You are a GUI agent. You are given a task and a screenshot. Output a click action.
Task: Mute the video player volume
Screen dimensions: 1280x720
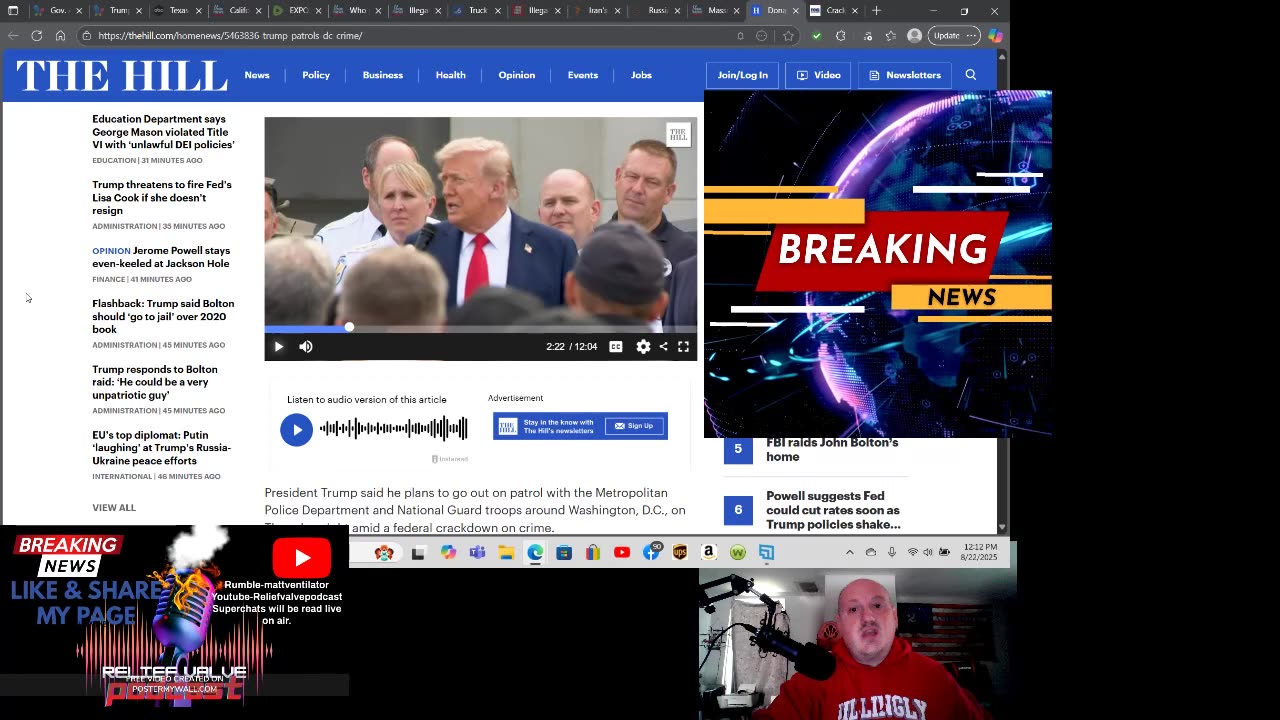pos(306,347)
